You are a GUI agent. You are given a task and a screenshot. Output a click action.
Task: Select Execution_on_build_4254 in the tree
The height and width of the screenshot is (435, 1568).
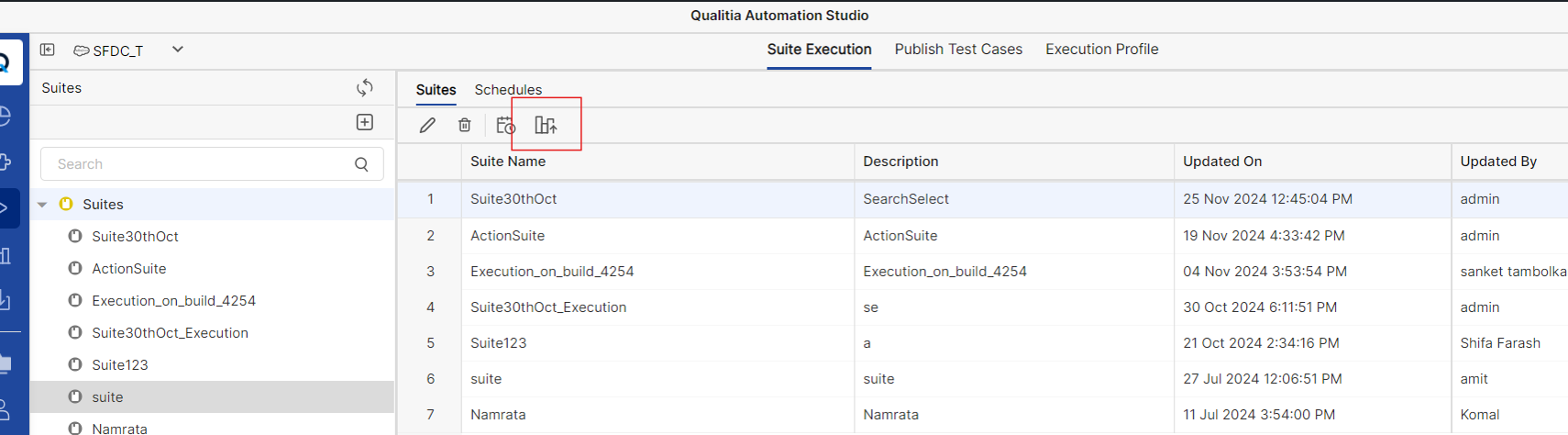(x=173, y=301)
